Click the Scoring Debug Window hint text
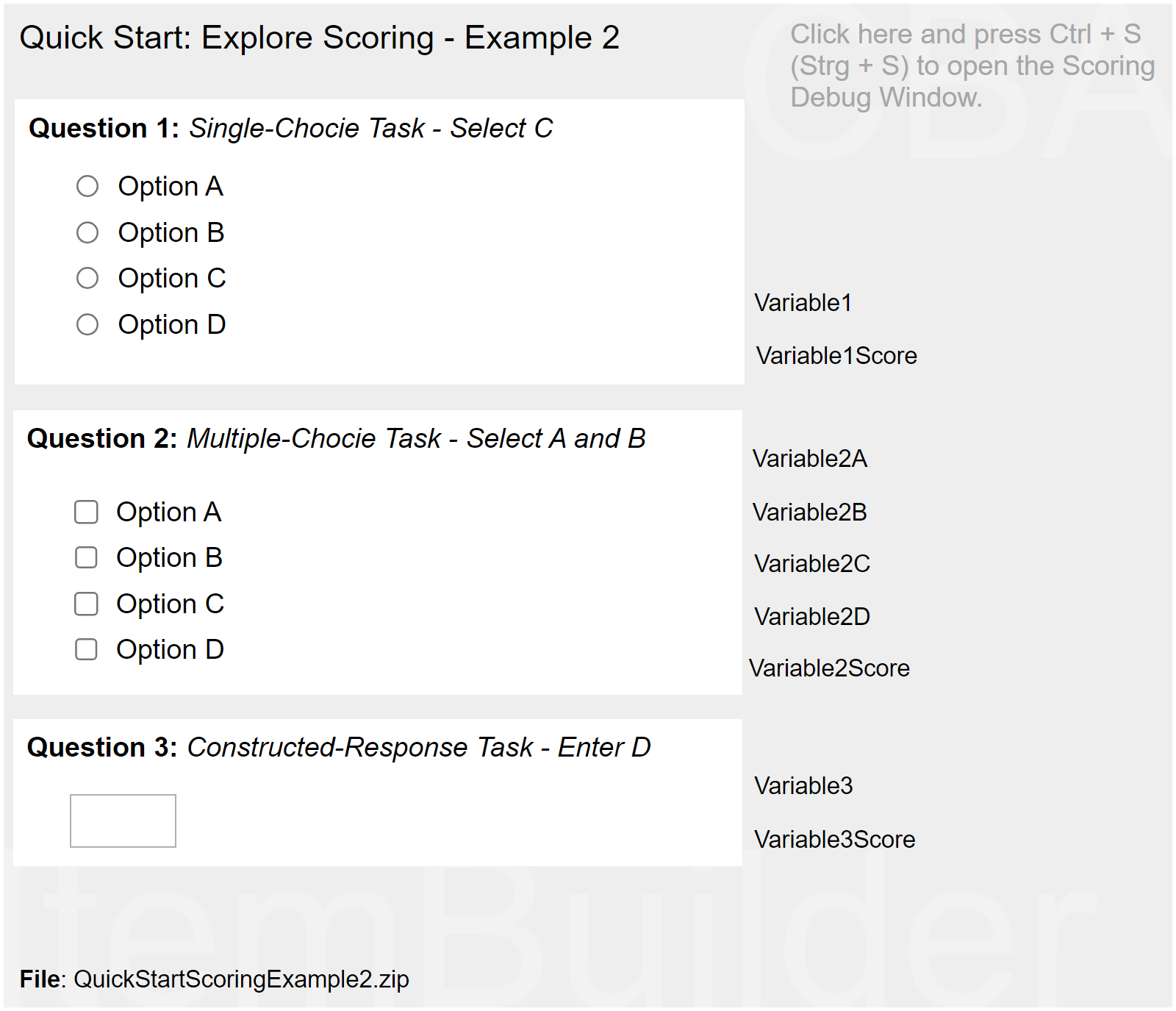1176x1011 pixels. pyautogui.click(x=972, y=66)
